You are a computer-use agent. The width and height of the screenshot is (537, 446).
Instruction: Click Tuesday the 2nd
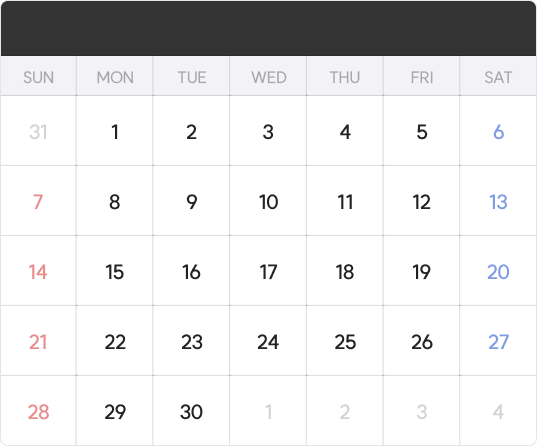(x=191, y=132)
